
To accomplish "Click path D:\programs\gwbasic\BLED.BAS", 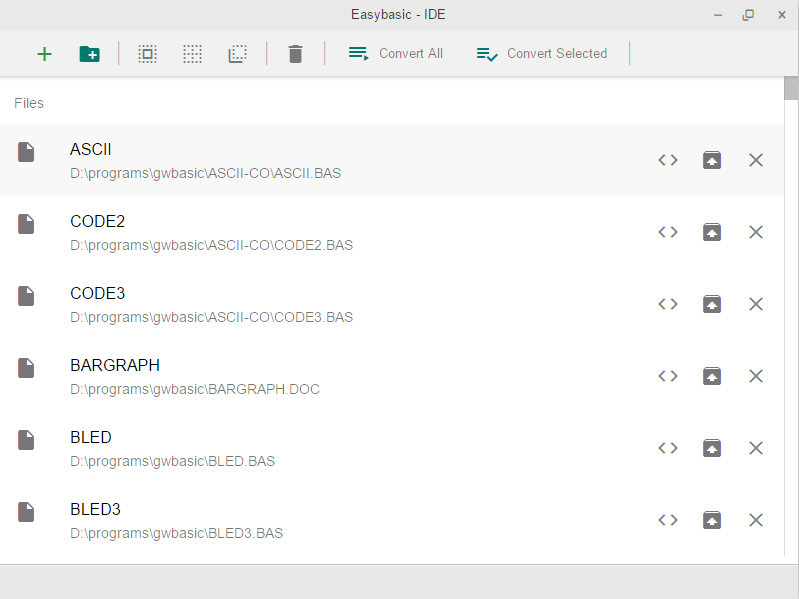I will pyautogui.click(x=173, y=461).
